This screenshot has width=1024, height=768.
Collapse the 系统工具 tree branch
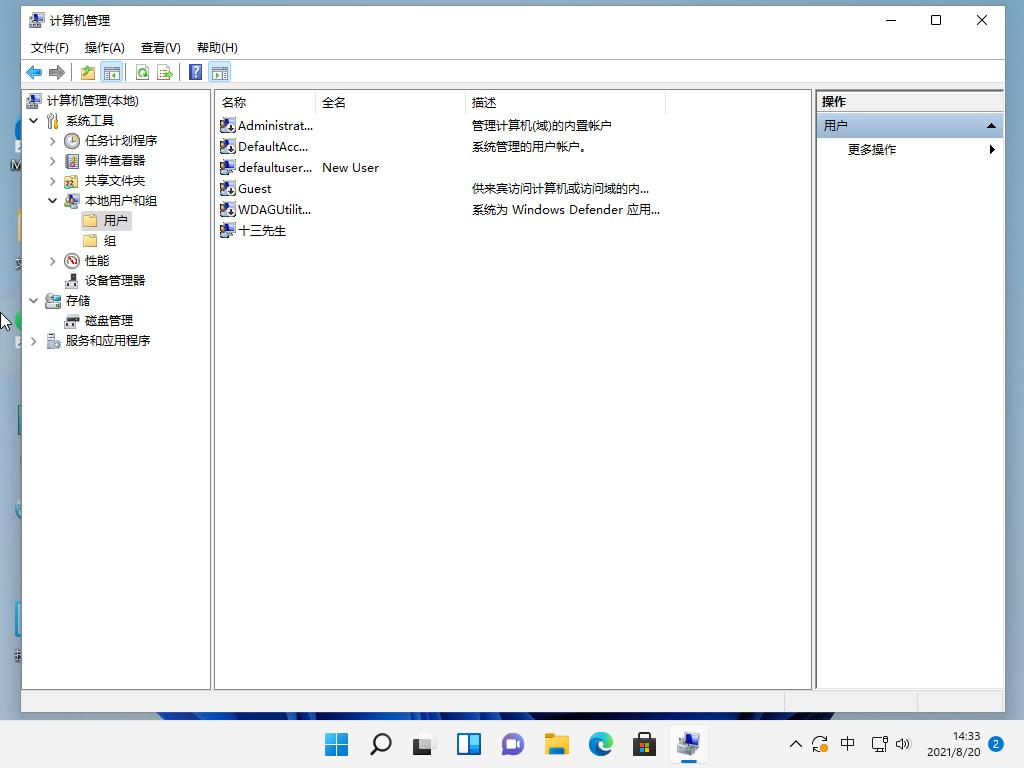pyautogui.click(x=34, y=120)
